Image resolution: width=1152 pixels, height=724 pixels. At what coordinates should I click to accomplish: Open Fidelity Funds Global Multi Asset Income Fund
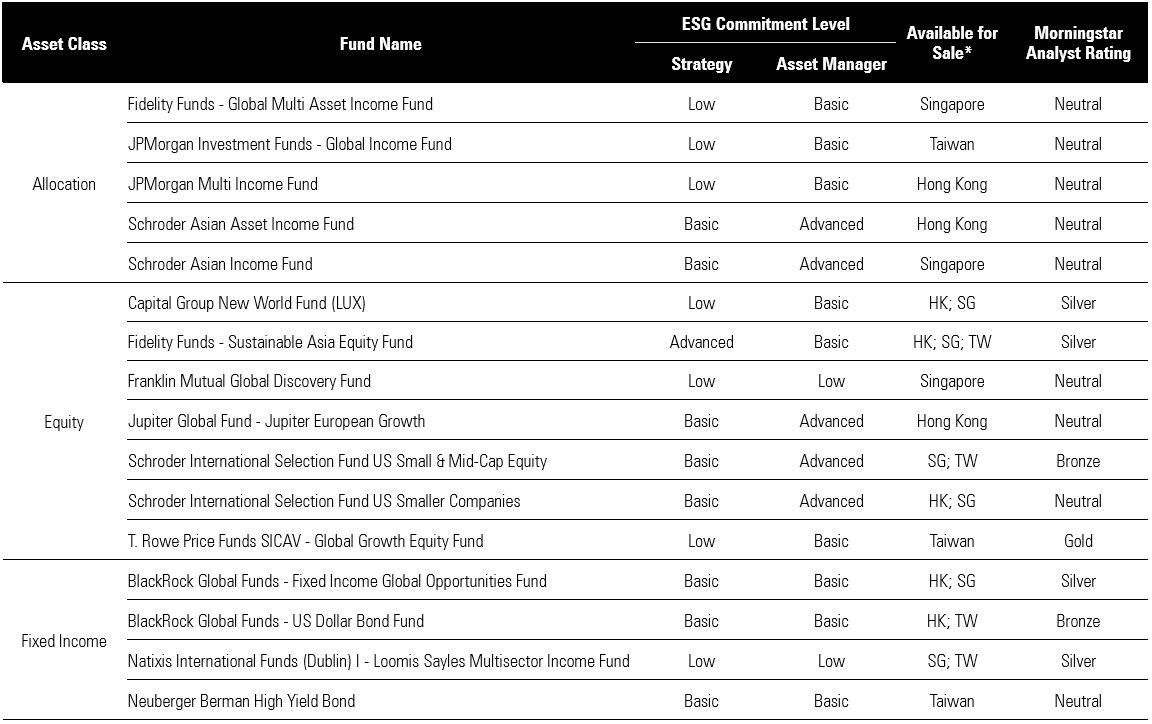pos(280,104)
